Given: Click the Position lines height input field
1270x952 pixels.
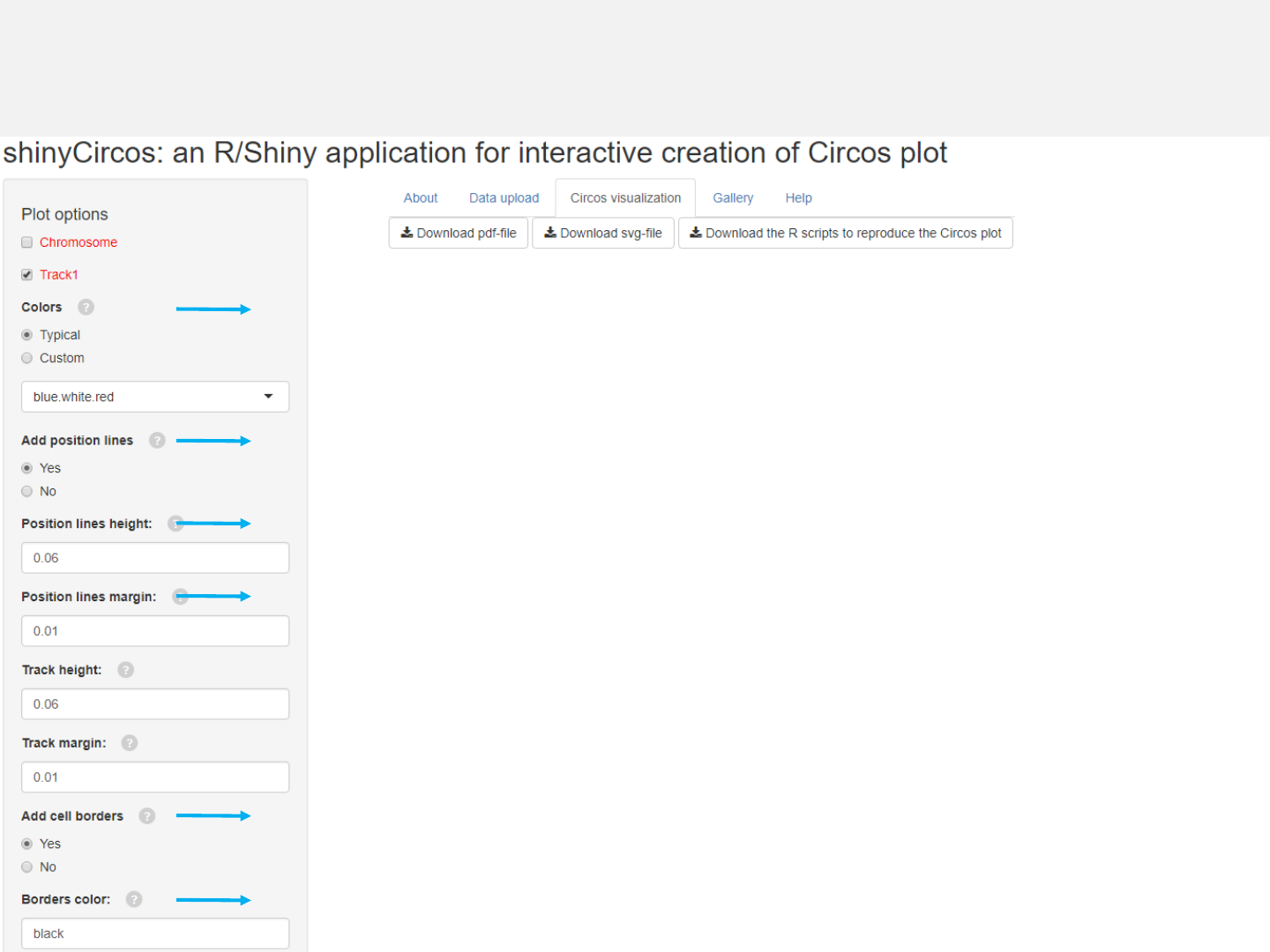Looking at the screenshot, I should tap(155, 558).
